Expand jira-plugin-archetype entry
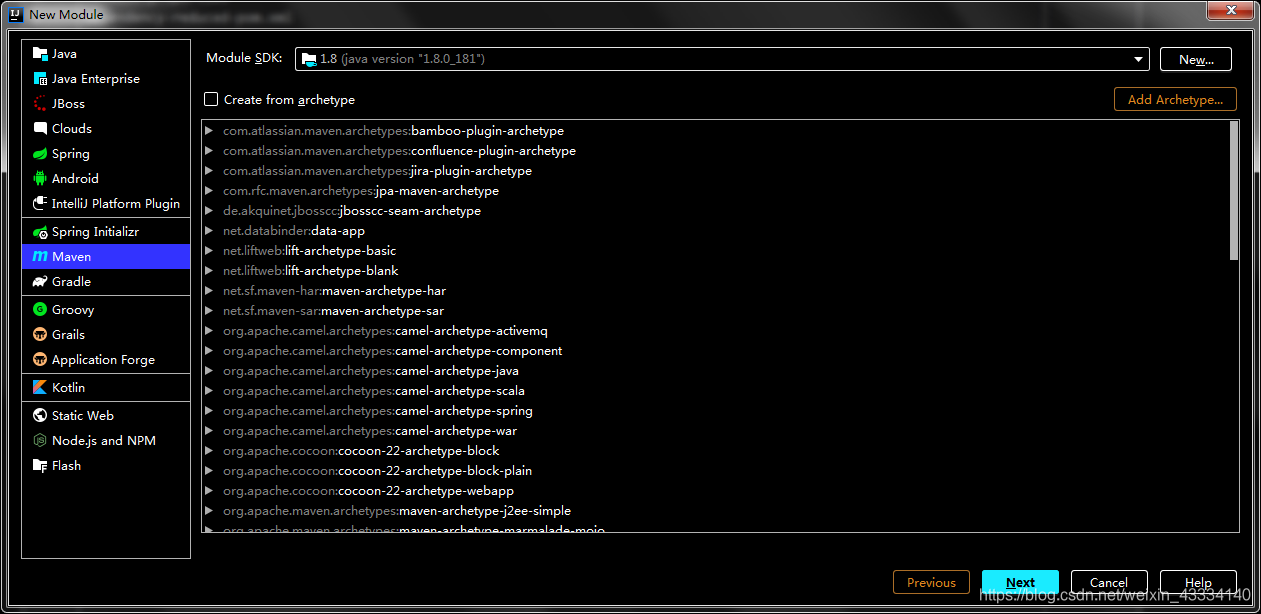Viewport: 1261px width, 614px height. point(209,171)
